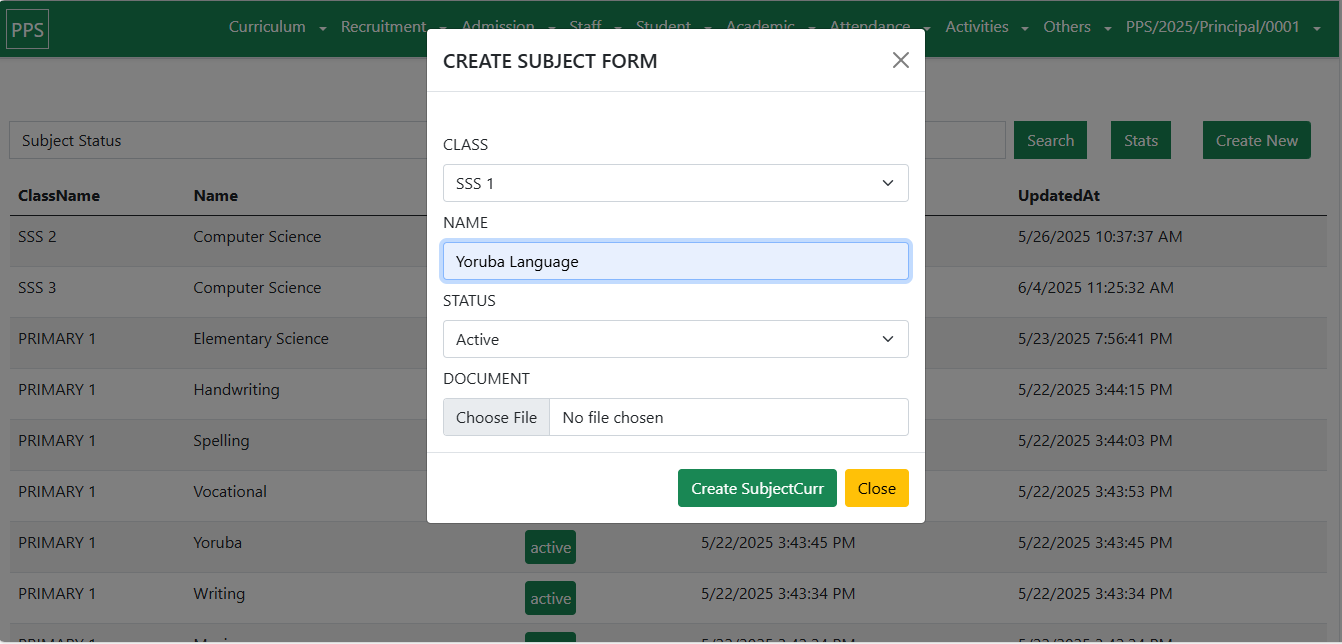Screen dimensions: 1342x644
Task: Open the Recruitment menu
Action: pos(390,27)
